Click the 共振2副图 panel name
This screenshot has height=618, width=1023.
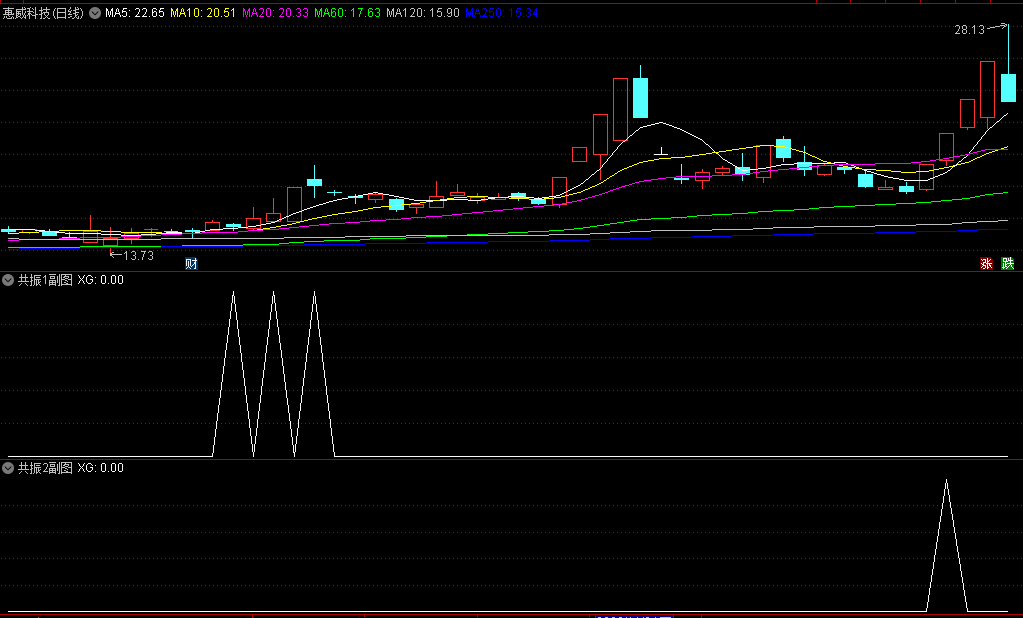(x=45, y=468)
